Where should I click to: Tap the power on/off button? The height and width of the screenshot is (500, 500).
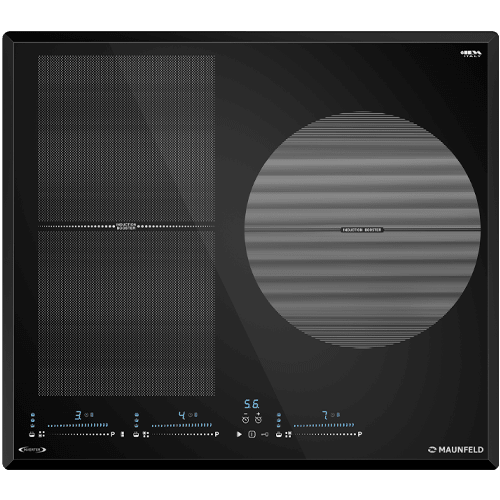click(x=252, y=434)
